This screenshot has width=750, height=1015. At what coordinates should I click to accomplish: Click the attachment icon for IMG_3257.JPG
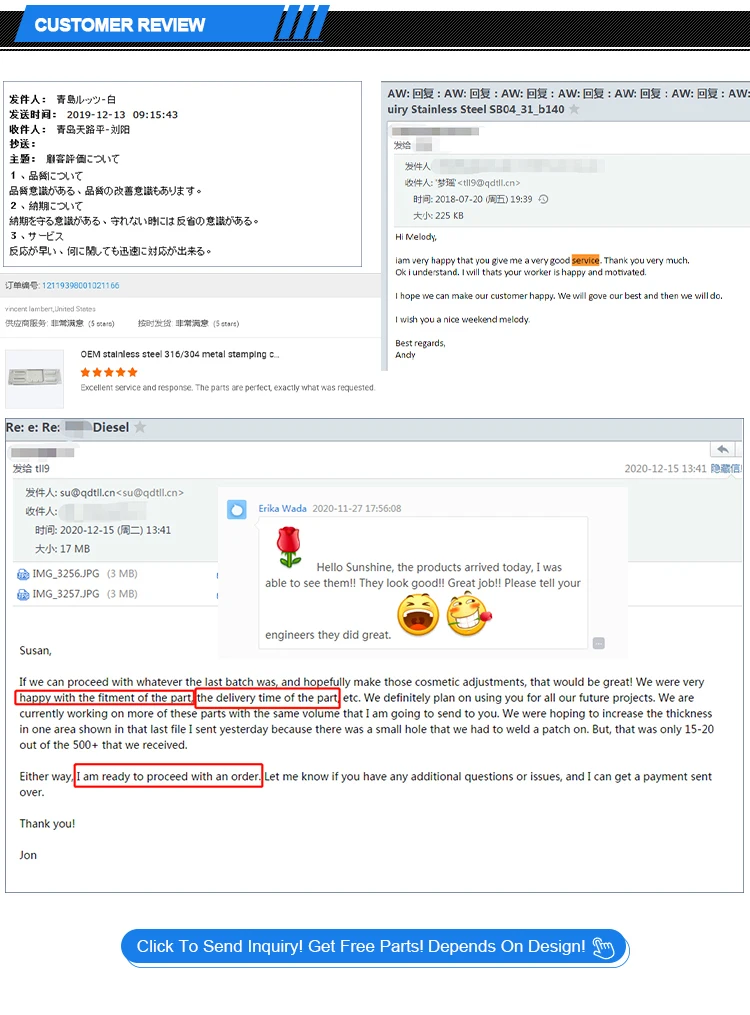click(x=23, y=594)
